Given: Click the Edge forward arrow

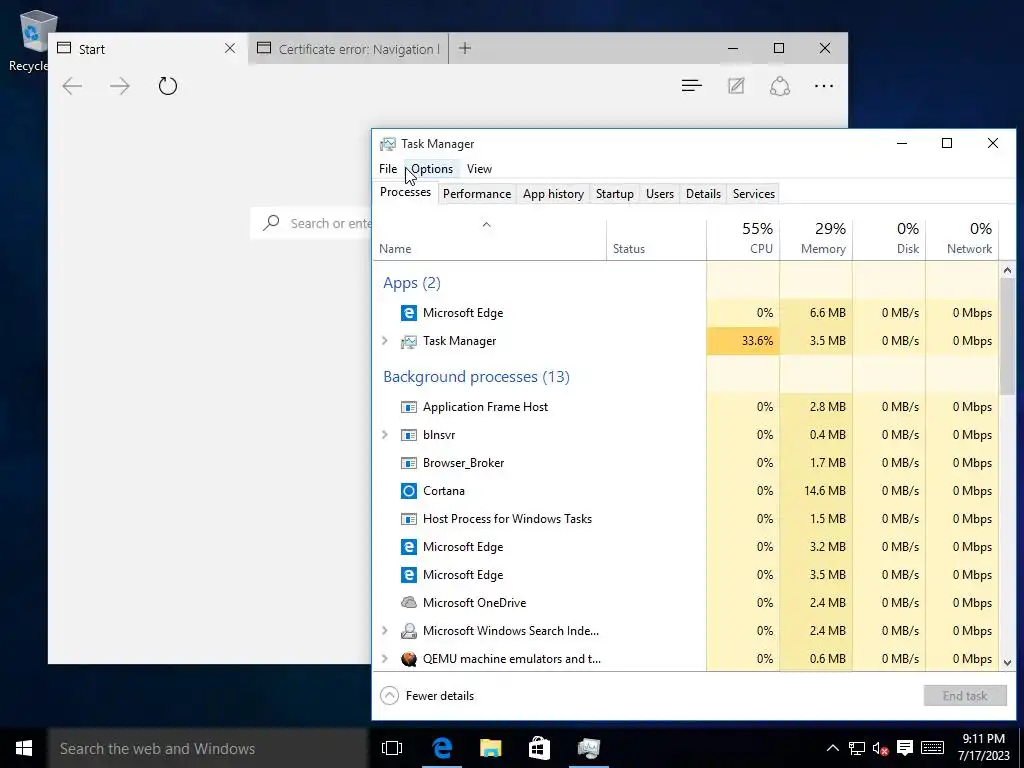Looking at the screenshot, I should (x=120, y=86).
